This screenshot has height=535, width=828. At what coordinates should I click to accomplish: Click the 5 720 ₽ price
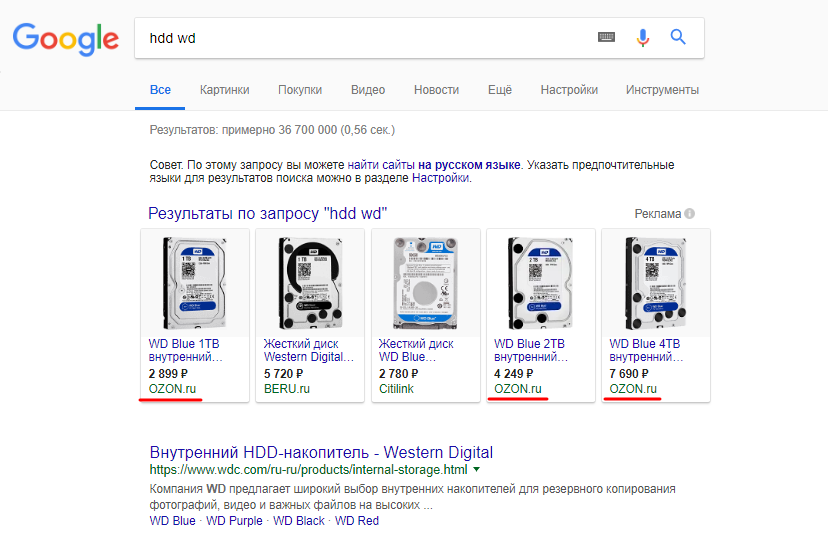(x=283, y=373)
